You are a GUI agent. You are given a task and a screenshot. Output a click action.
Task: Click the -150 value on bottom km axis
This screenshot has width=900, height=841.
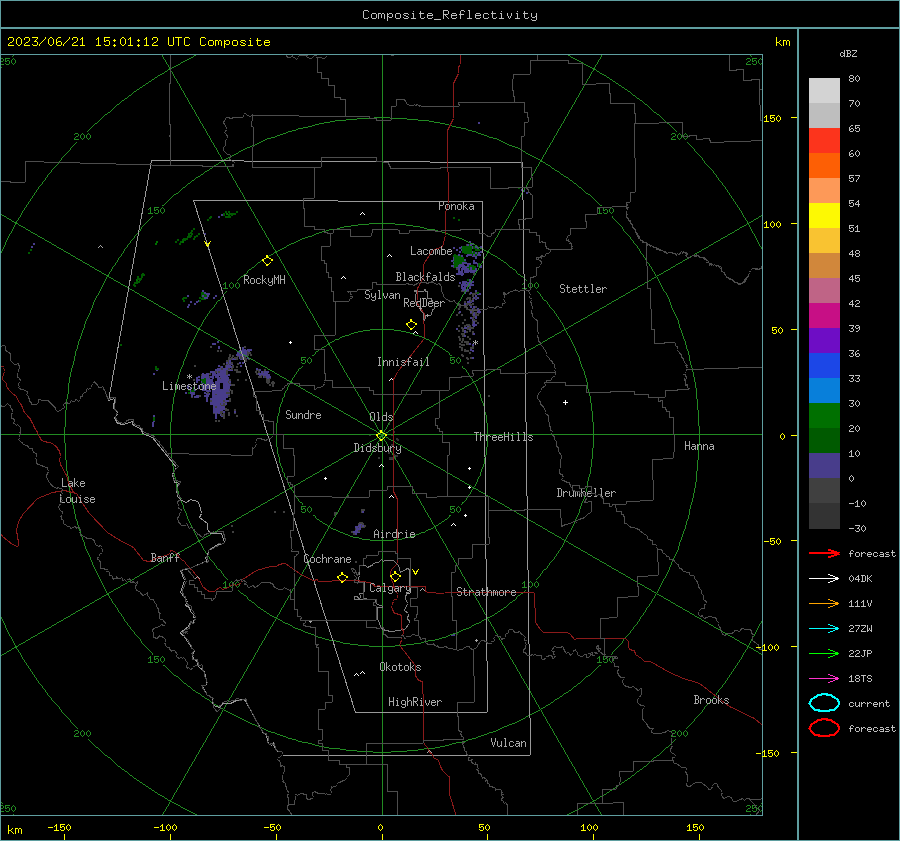coord(59,827)
